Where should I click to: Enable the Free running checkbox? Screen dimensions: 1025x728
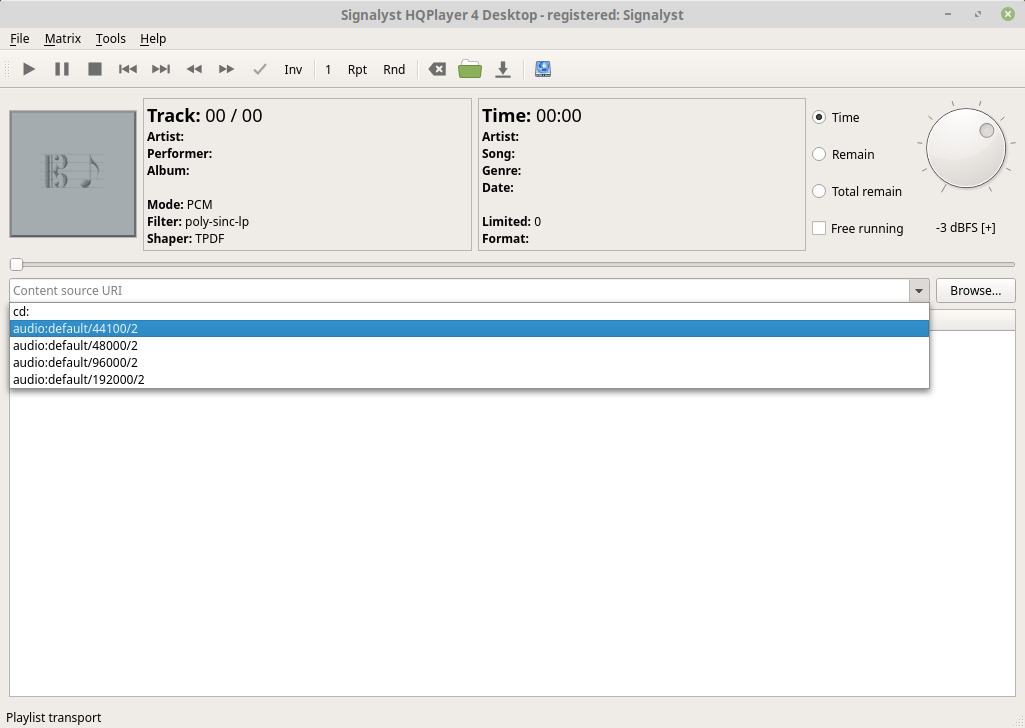pyautogui.click(x=819, y=228)
